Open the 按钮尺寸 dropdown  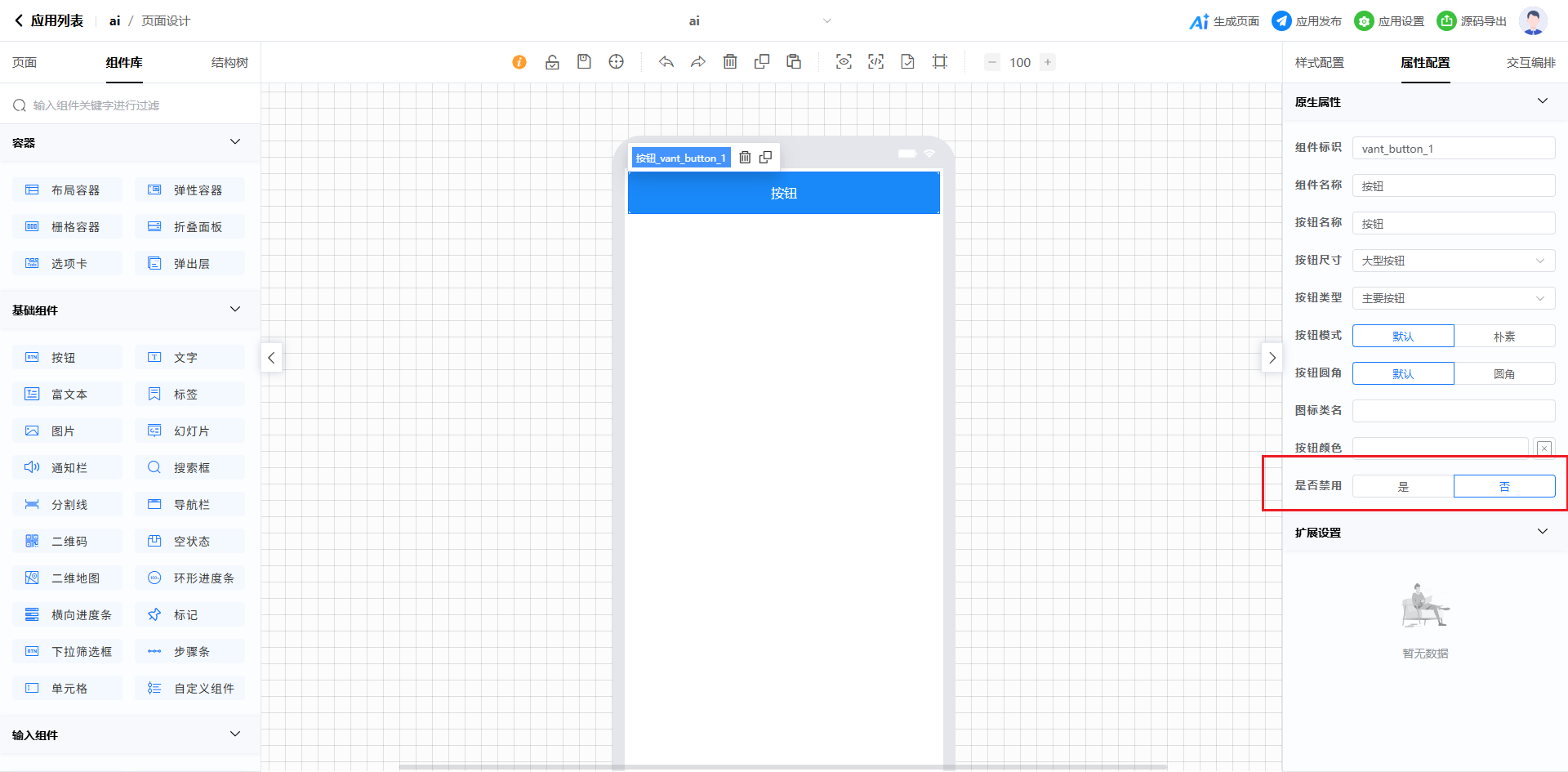[1454, 261]
